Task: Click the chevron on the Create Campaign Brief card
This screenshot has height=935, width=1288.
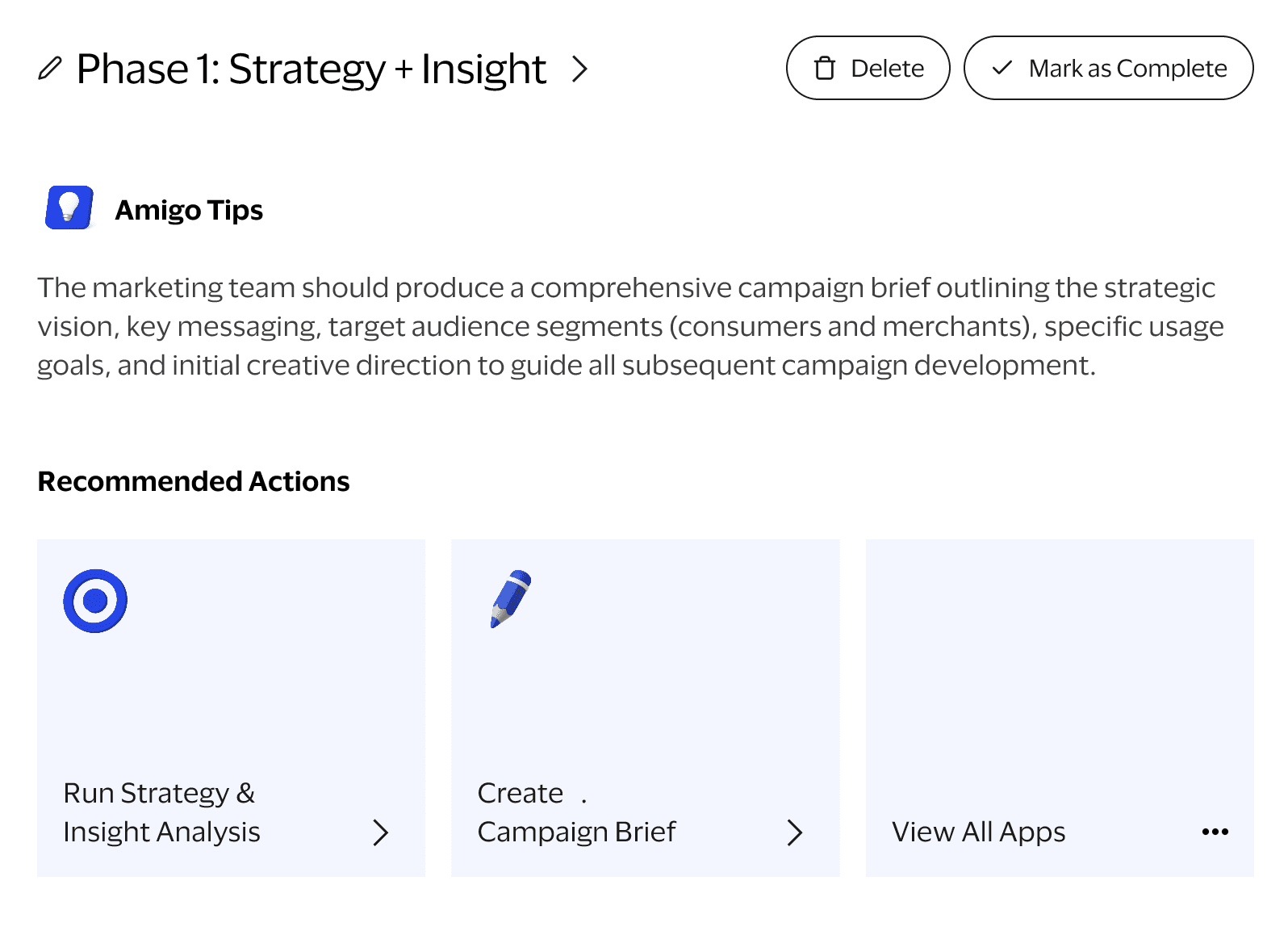Action: point(797,832)
